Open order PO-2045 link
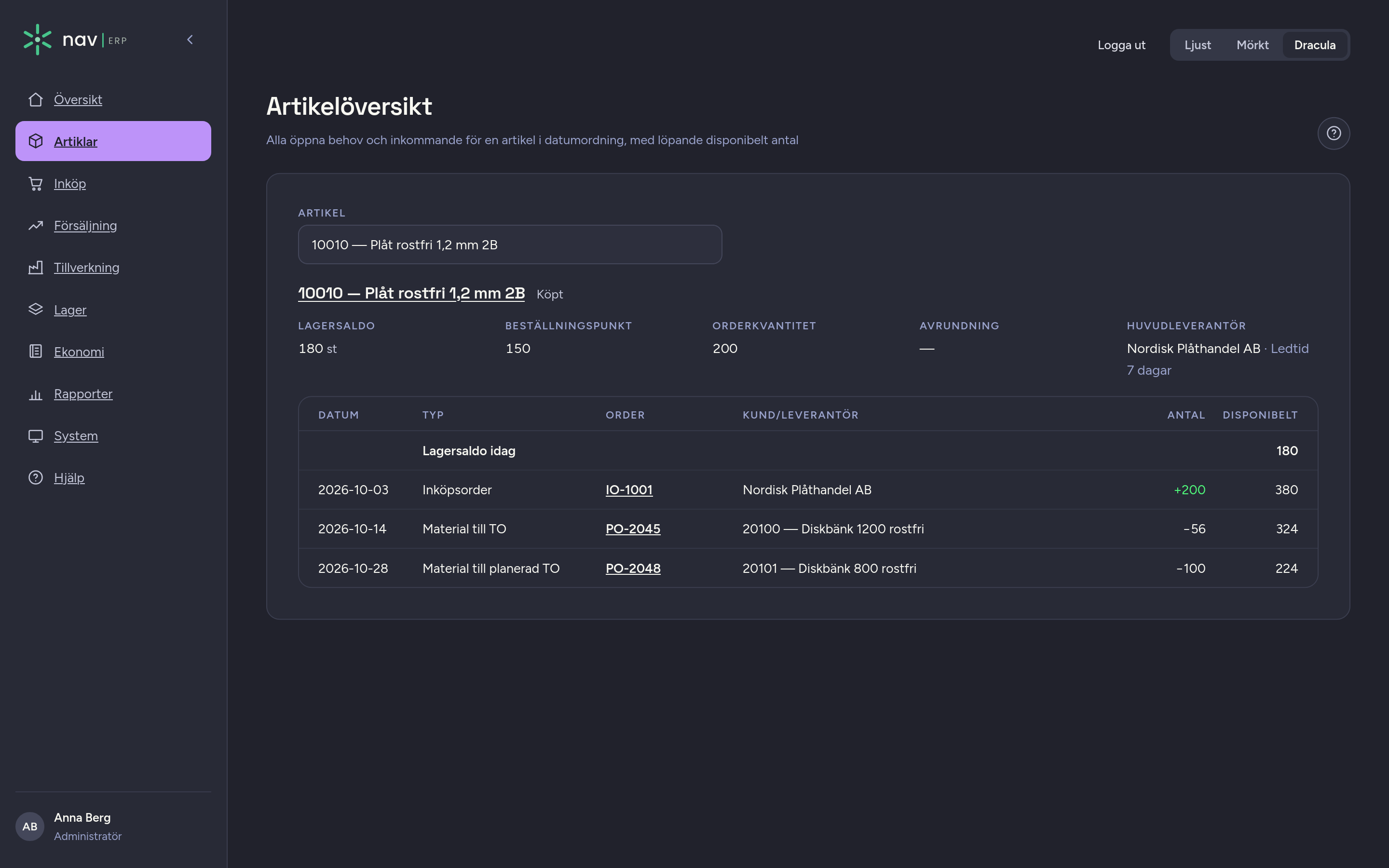The width and height of the screenshot is (1389, 868). coord(632,529)
